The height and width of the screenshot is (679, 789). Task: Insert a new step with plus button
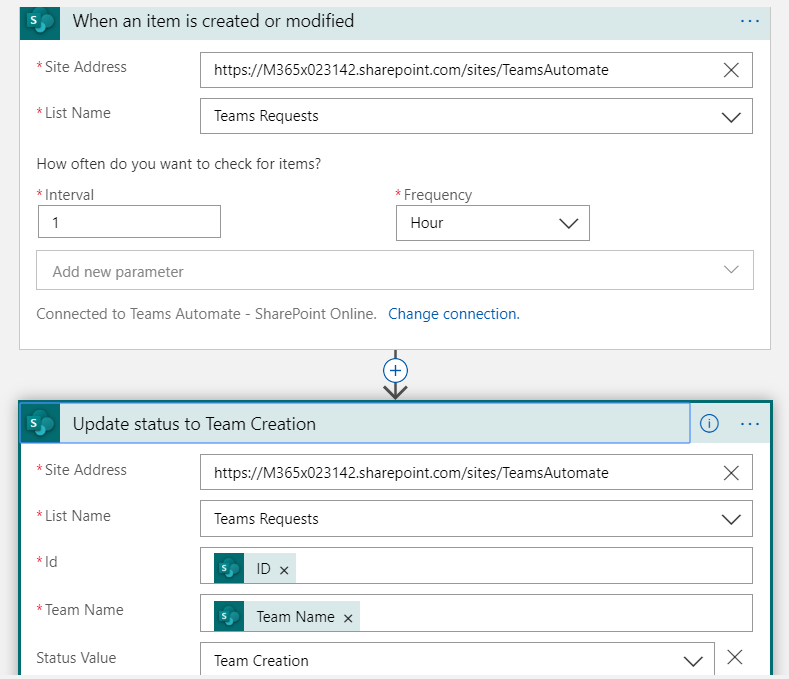click(x=396, y=371)
